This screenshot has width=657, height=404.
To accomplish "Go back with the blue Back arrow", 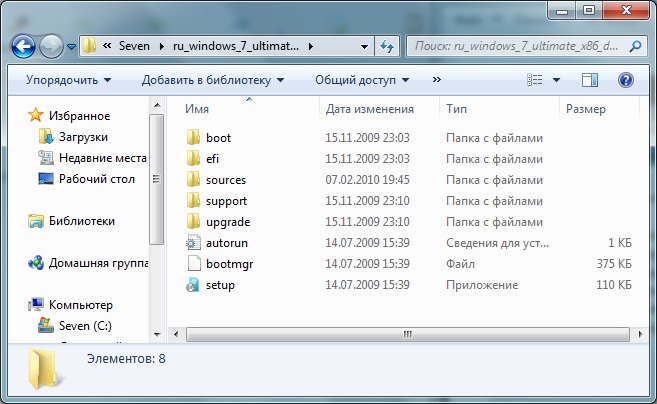I will pyautogui.click(x=23, y=46).
